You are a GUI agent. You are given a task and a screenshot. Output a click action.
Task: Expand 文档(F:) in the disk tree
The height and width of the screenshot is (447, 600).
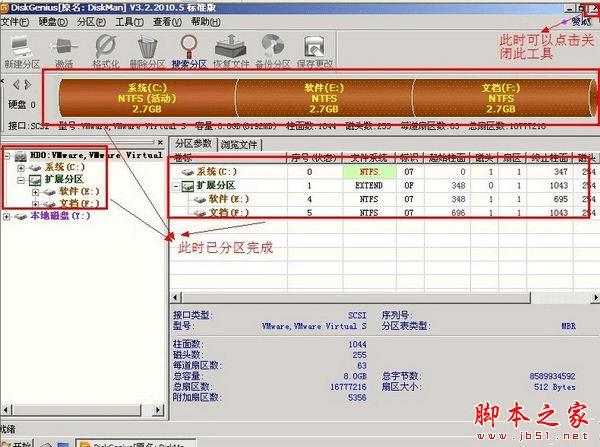click(35, 204)
